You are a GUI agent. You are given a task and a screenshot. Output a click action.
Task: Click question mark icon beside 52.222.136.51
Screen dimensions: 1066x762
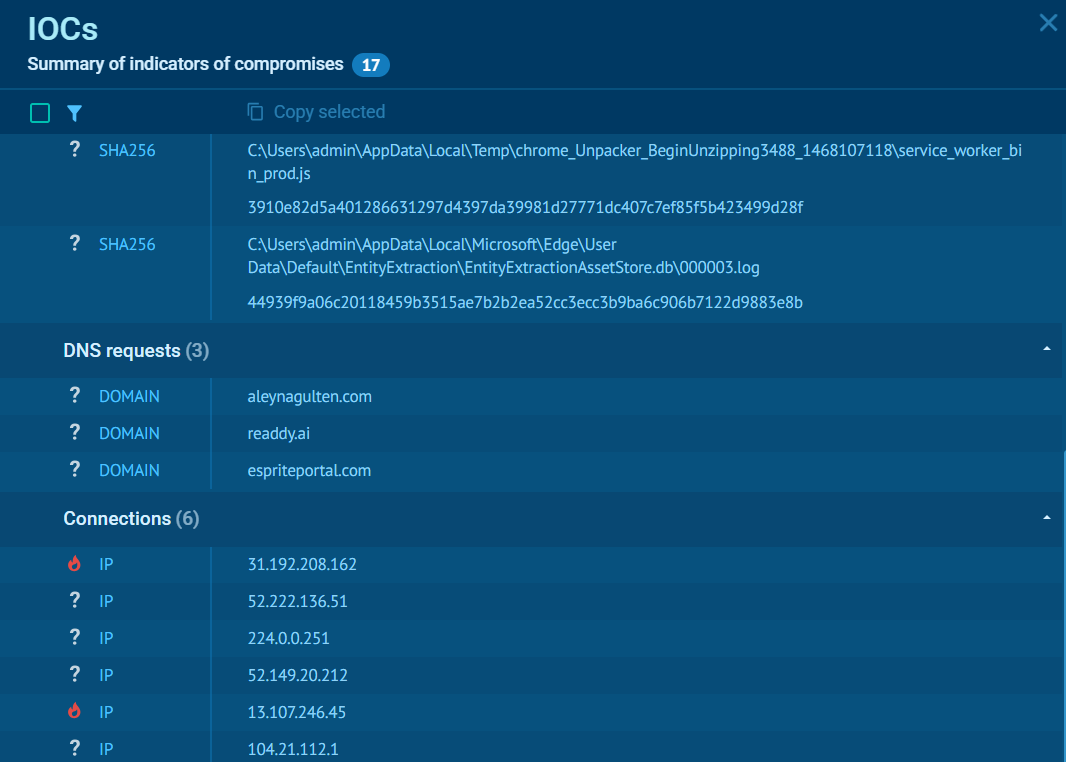pyautogui.click(x=74, y=601)
